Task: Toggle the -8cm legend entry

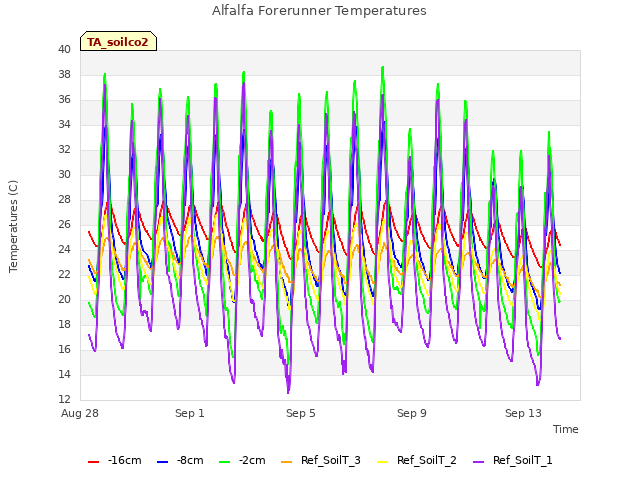Action: tap(180, 460)
